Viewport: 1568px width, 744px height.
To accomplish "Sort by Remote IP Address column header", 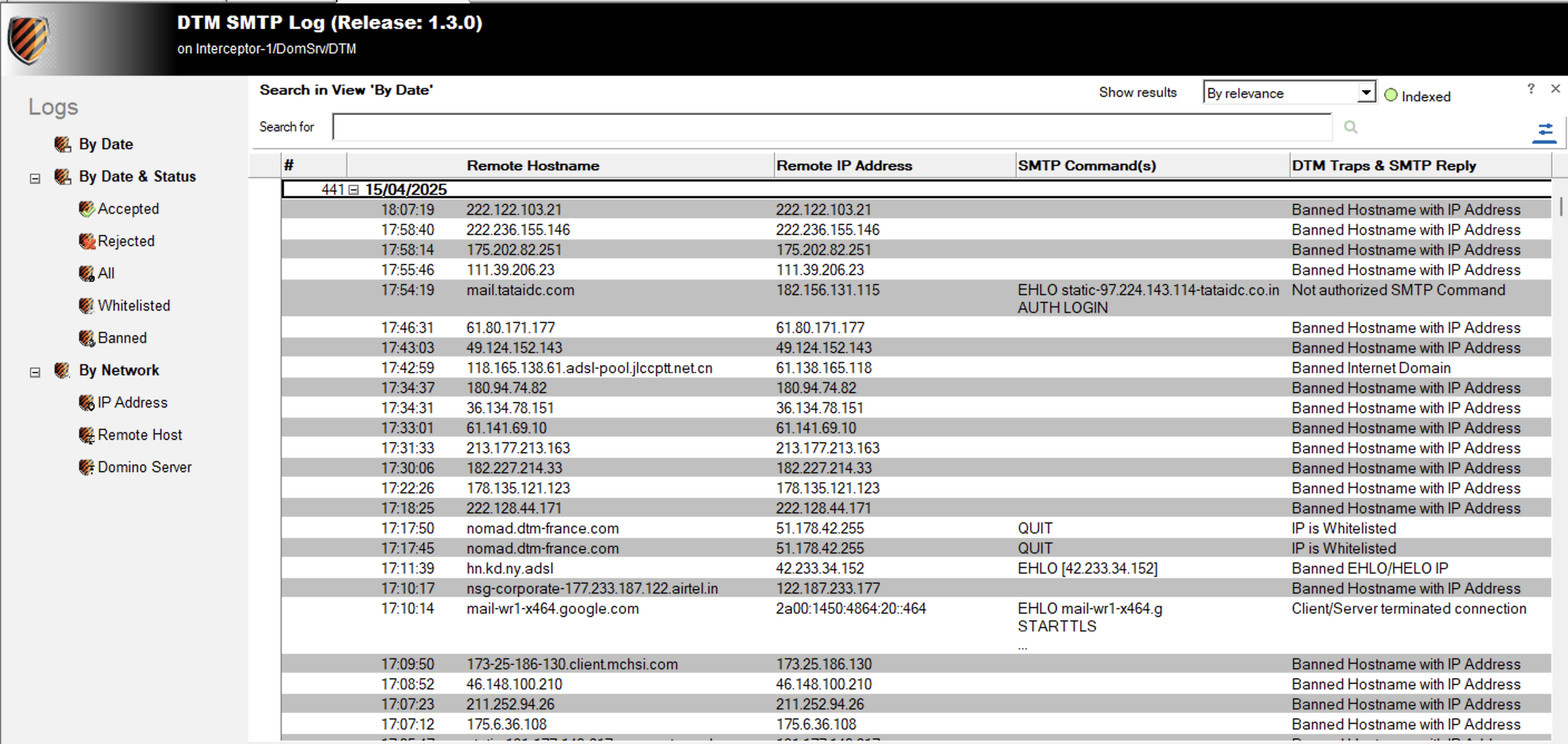I will click(895, 165).
